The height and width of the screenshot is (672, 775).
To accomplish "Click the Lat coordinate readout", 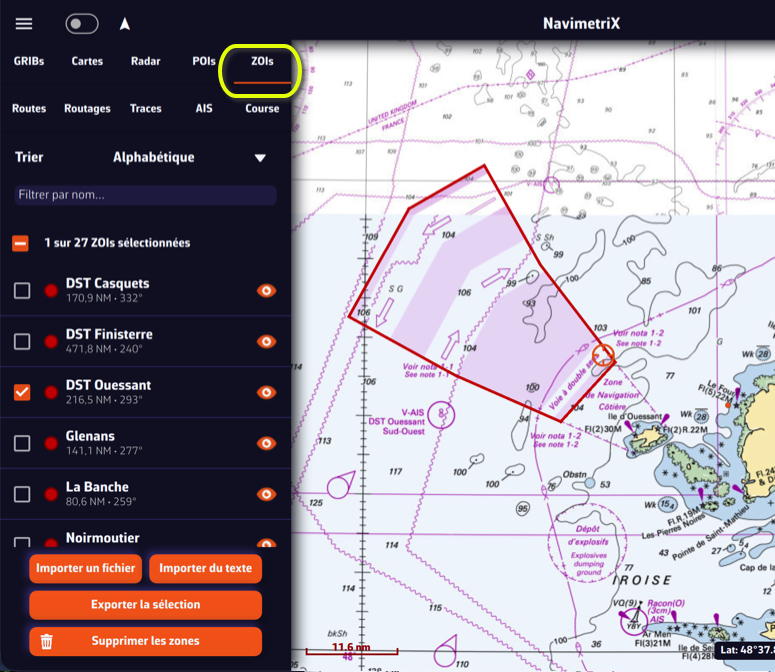I will coord(745,650).
